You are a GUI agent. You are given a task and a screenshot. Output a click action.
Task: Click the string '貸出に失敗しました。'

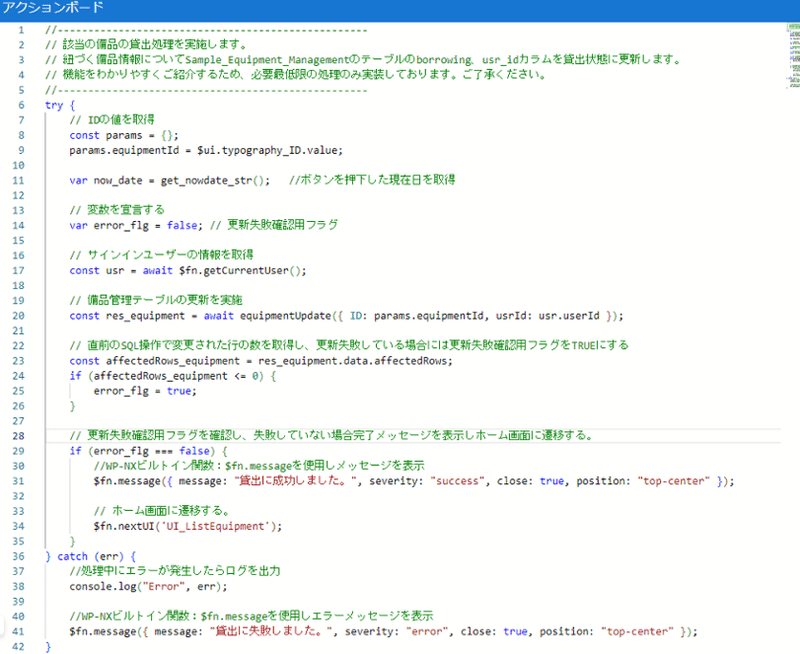click(x=271, y=632)
